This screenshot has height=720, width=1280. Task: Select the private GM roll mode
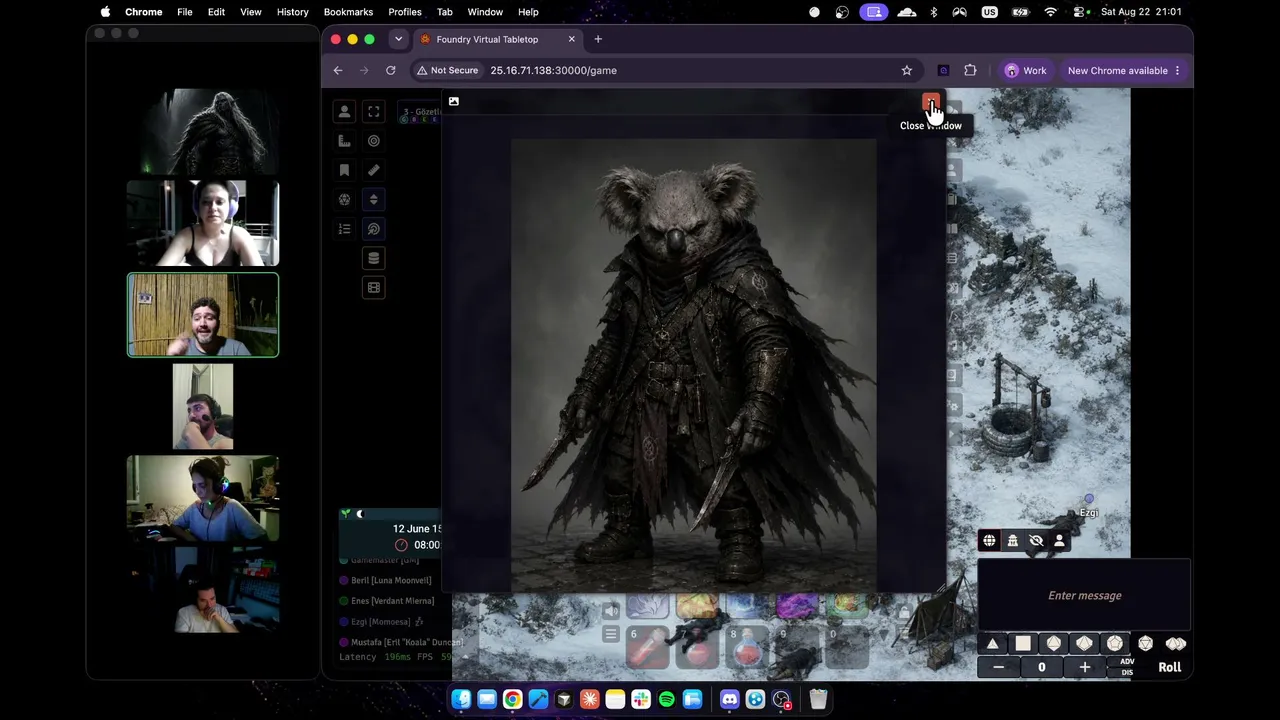[x=1012, y=541]
